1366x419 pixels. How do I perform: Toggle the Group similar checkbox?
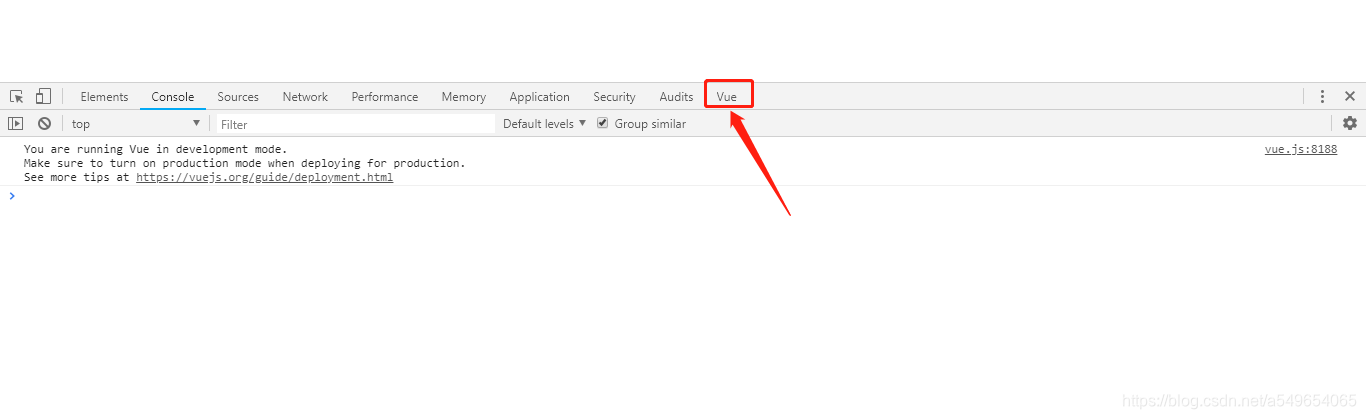pos(603,123)
